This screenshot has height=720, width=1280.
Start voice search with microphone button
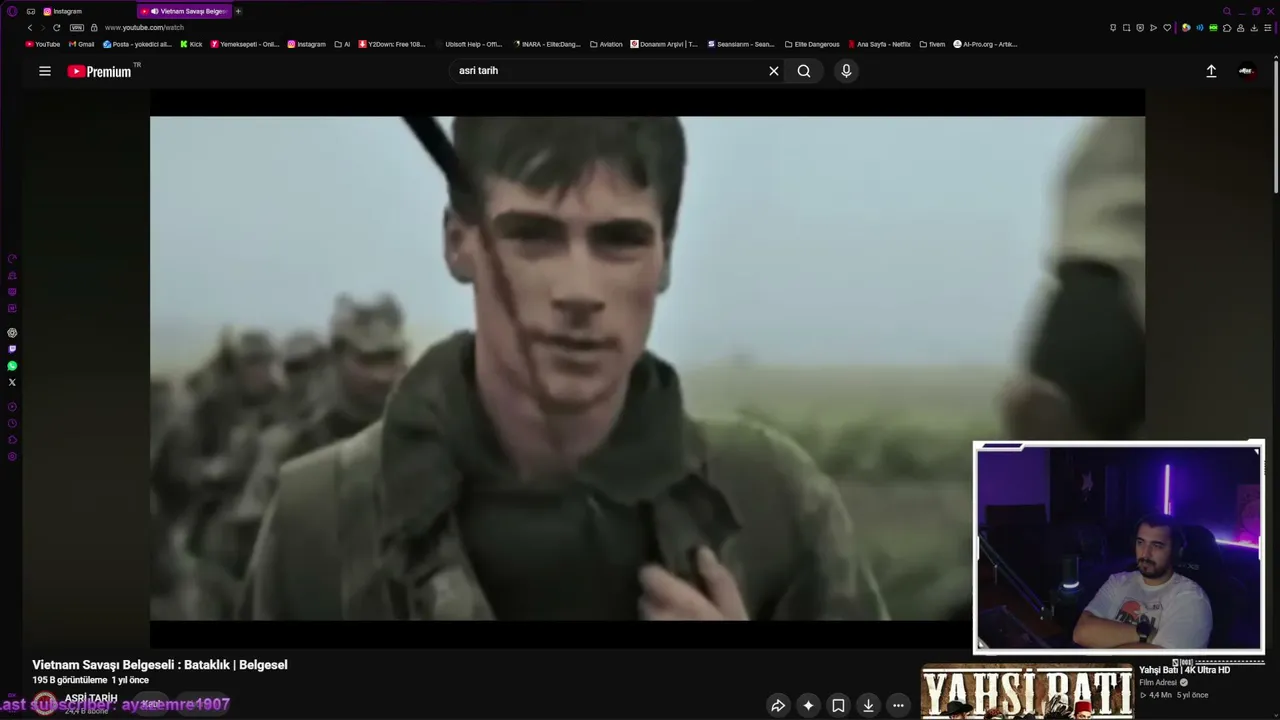tap(846, 71)
